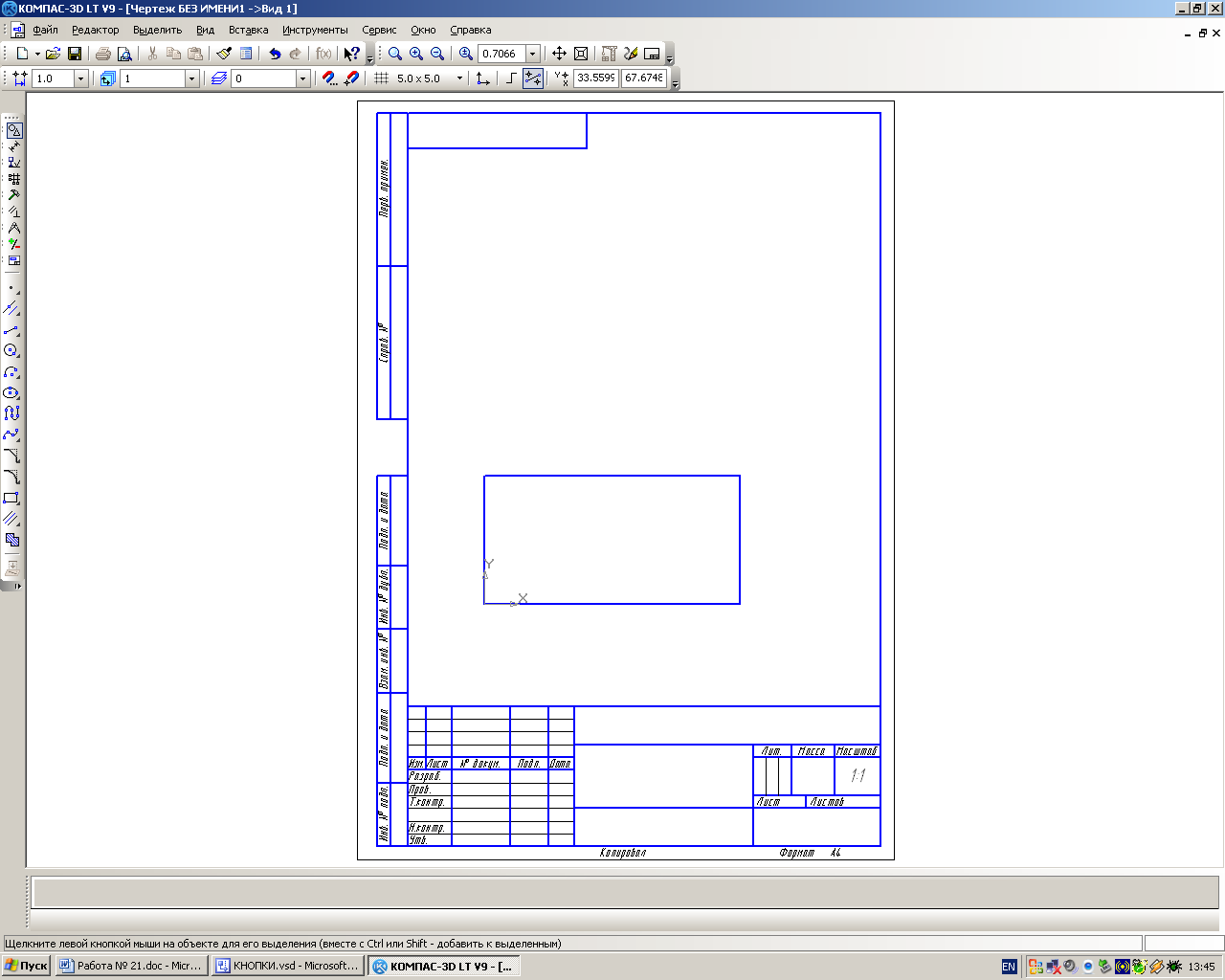Image resolution: width=1225 pixels, height=980 pixels.
Task: Click the layer manager icon
Action: point(219,78)
